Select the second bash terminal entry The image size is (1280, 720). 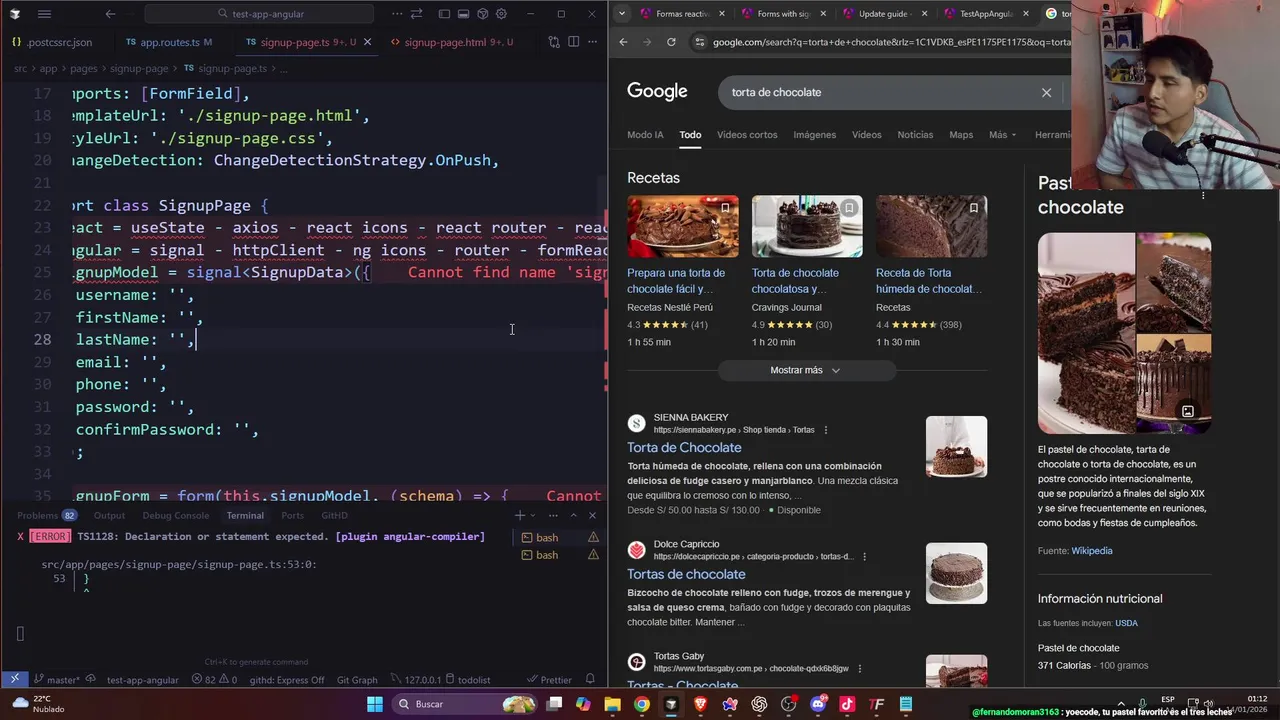559,555
